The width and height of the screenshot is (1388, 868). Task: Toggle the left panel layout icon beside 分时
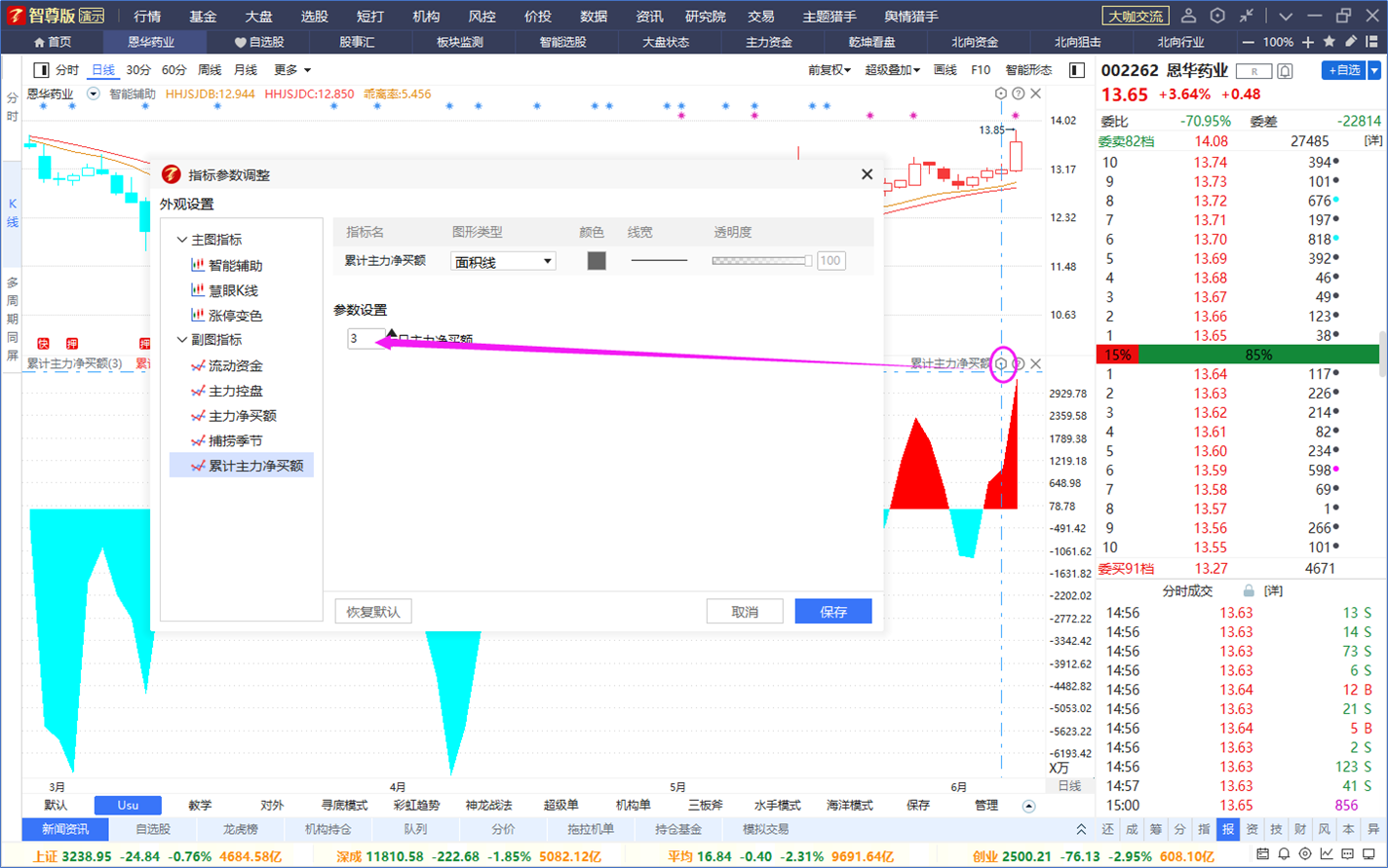(x=41, y=70)
